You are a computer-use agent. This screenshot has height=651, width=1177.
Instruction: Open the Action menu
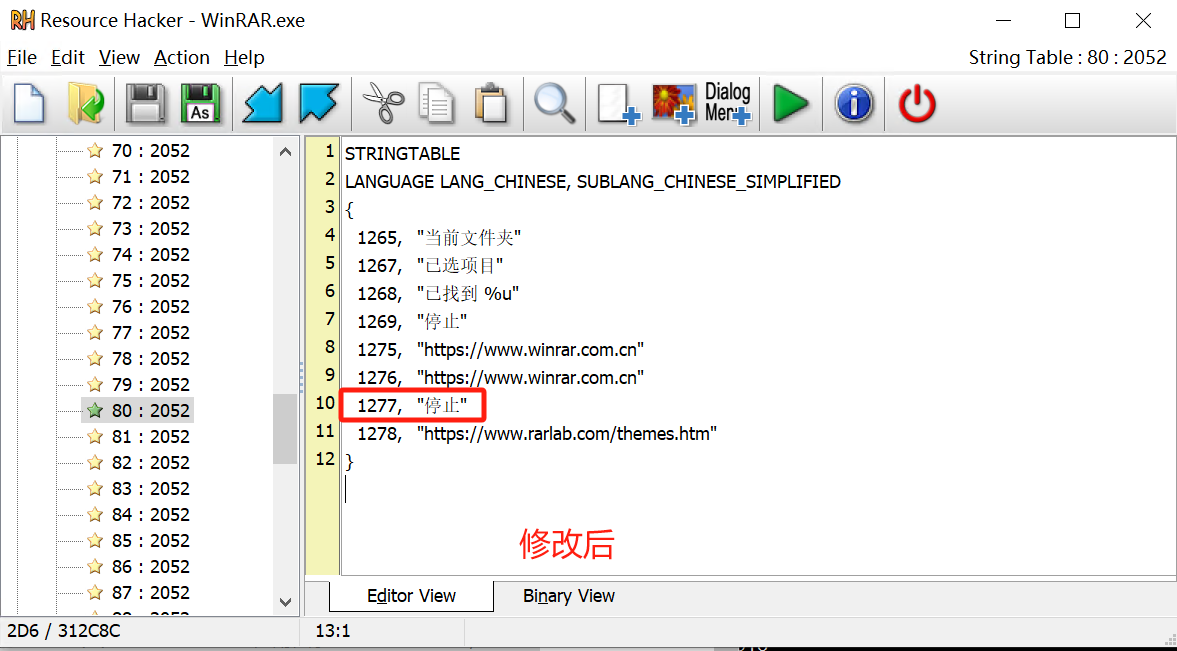(x=182, y=58)
